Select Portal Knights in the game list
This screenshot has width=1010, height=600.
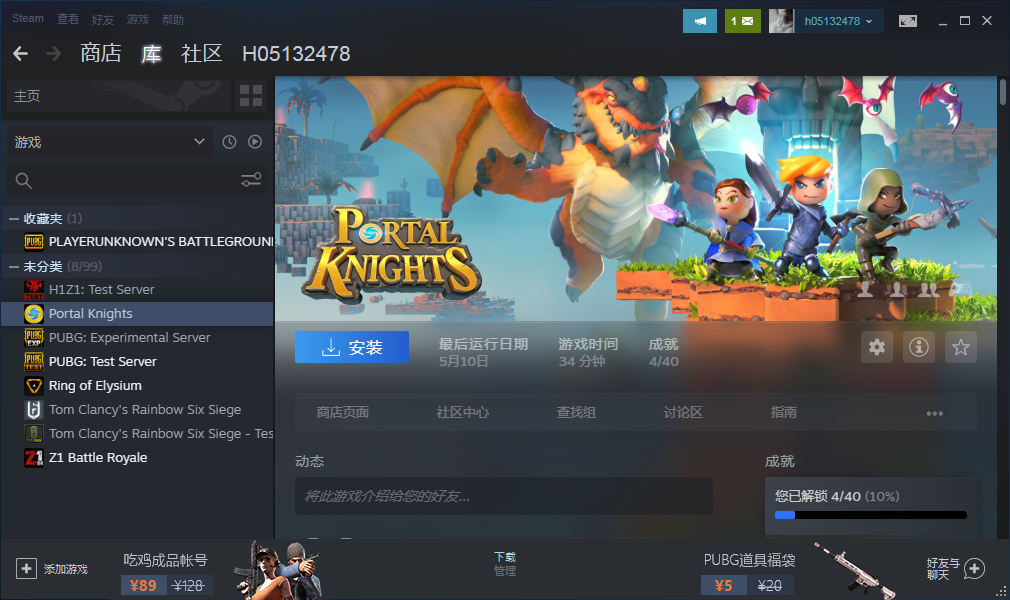137,314
